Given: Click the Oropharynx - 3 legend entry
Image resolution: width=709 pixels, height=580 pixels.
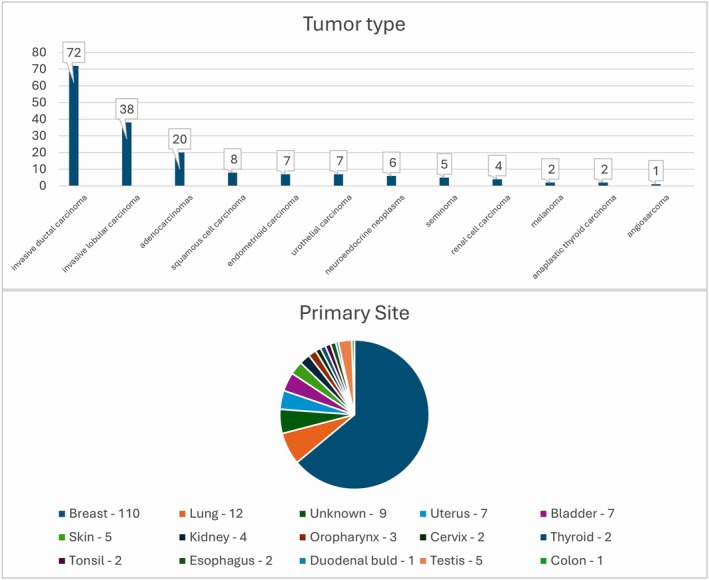Looking at the screenshot, I should coord(348,538).
